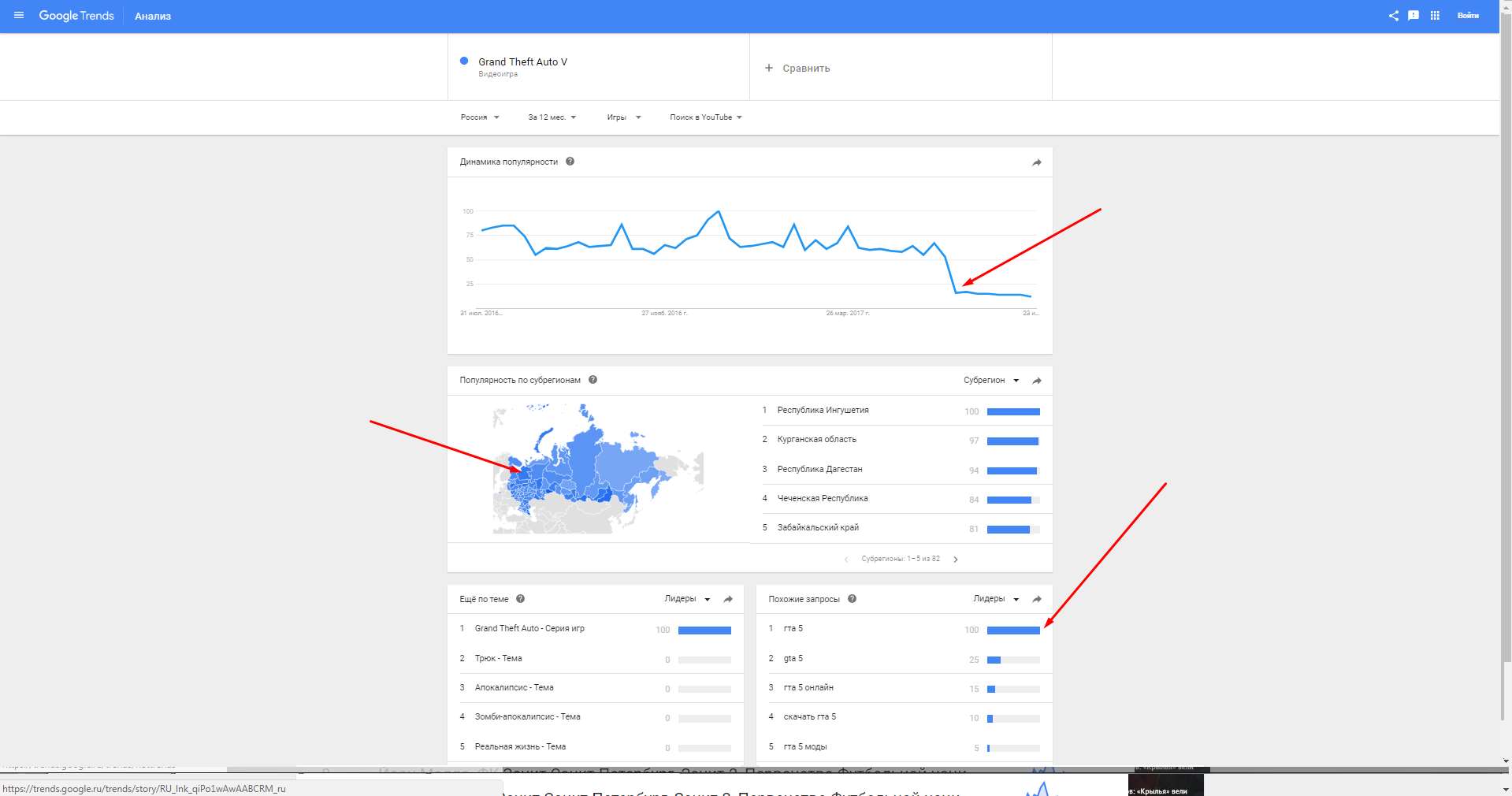Screen dimensions: 1512x796
Task: Click the Google Trends logo
Action: [x=76, y=16]
